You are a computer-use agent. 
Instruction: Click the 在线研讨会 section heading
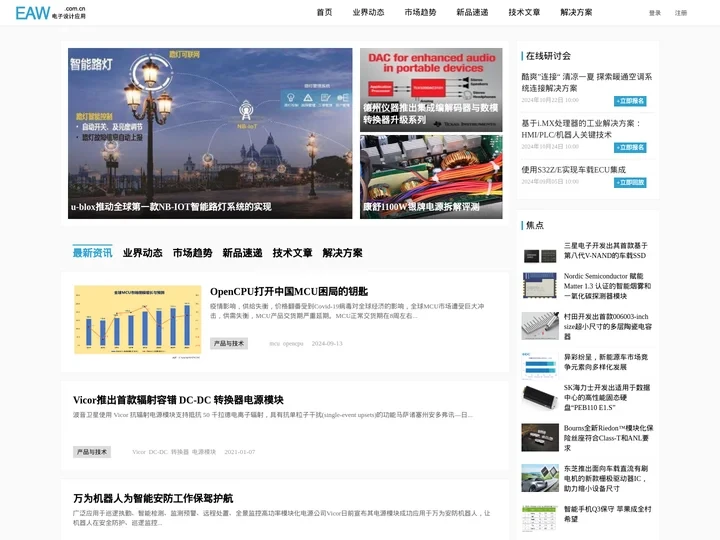coord(548,56)
